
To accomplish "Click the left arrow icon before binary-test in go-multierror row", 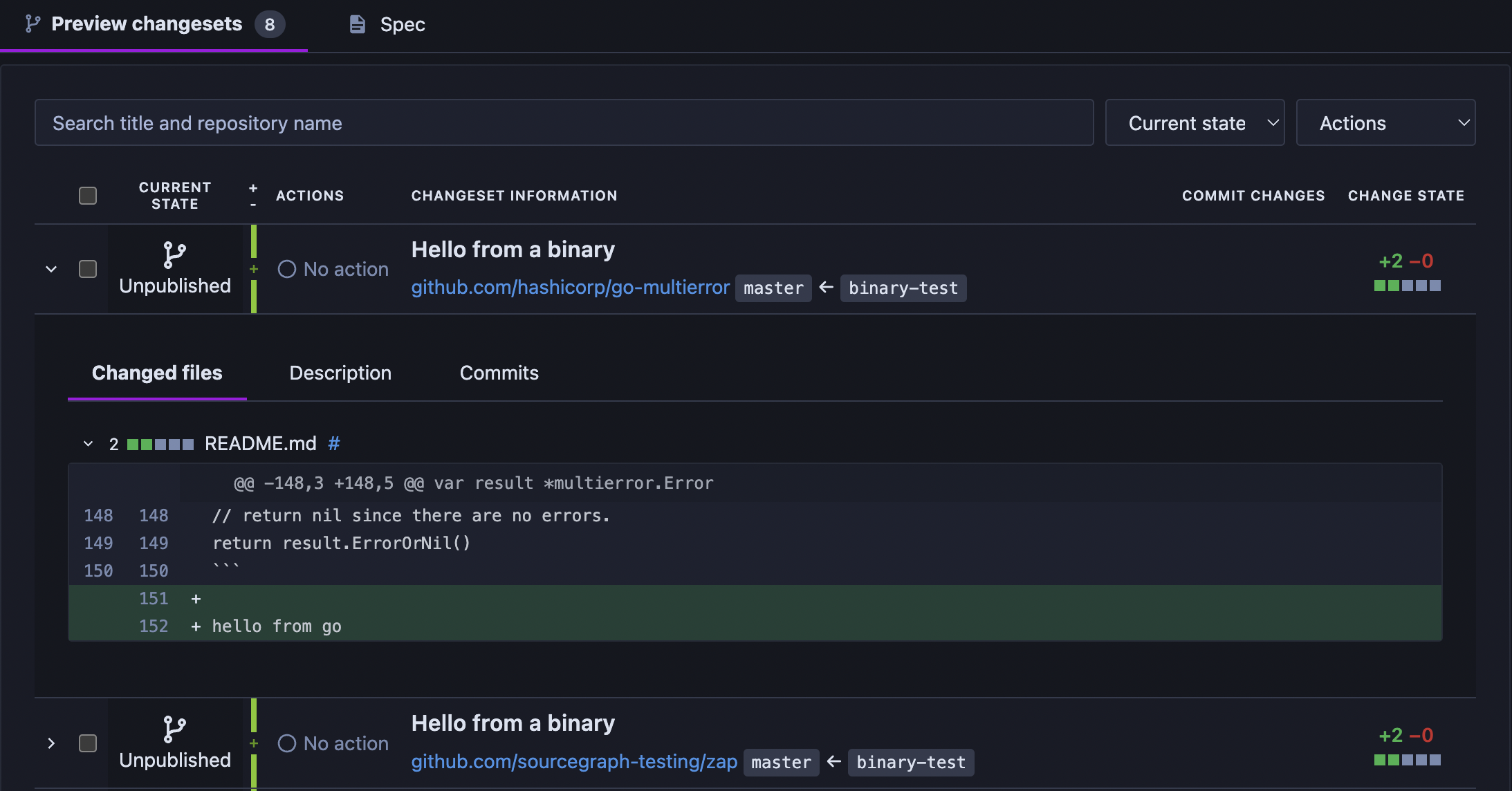I will click(x=826, y=287).
